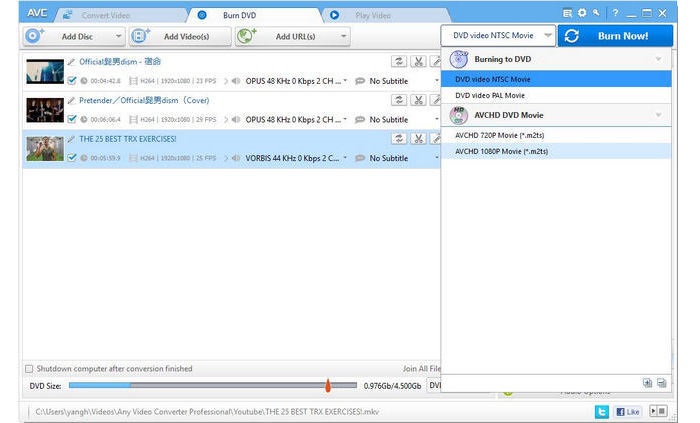This screenshot has width=700, height=423.
Task: Click the AVCHD HD disc icon
Action: pos(458,115)
